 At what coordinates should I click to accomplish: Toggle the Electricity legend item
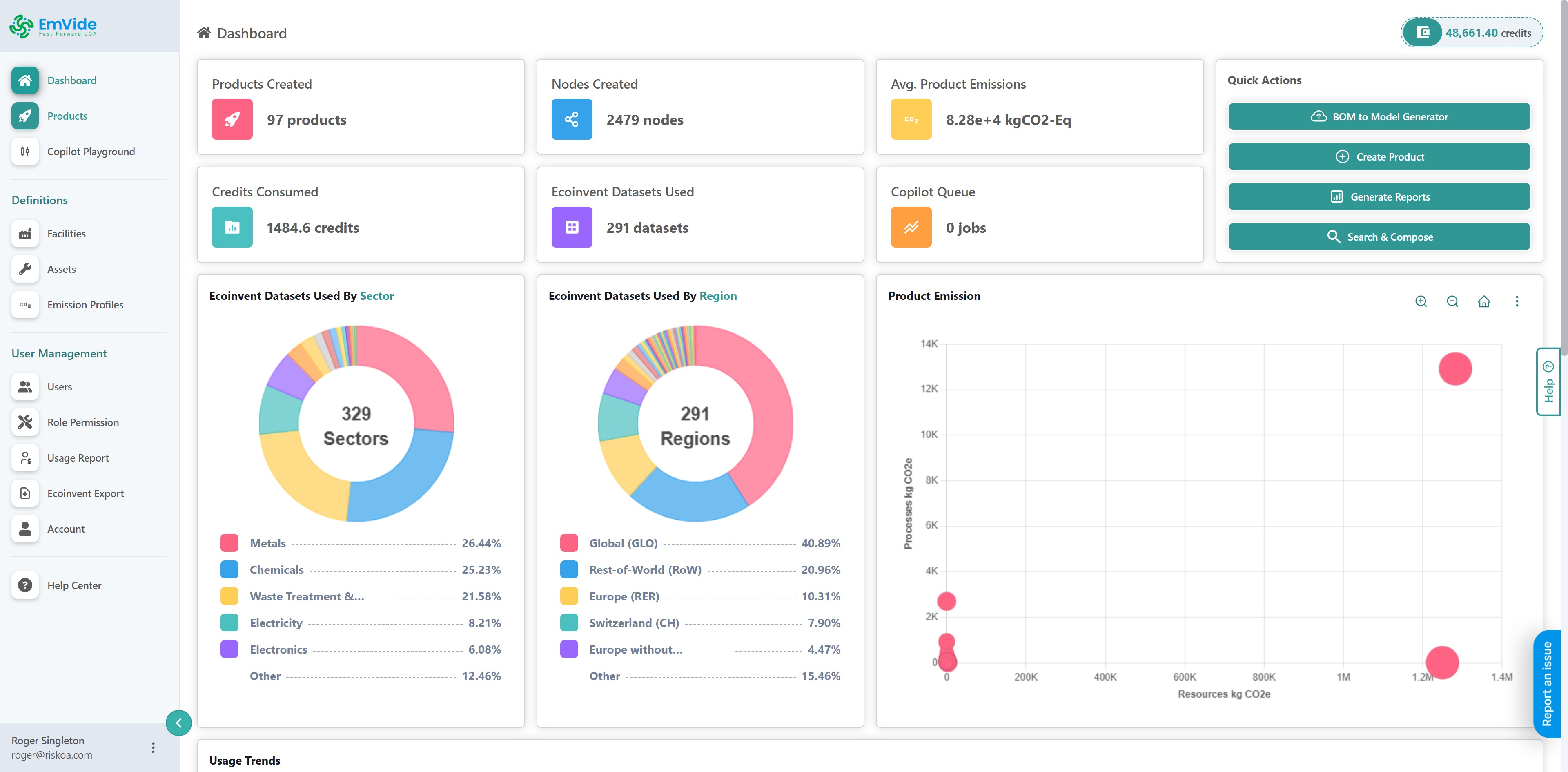[276, 623]
